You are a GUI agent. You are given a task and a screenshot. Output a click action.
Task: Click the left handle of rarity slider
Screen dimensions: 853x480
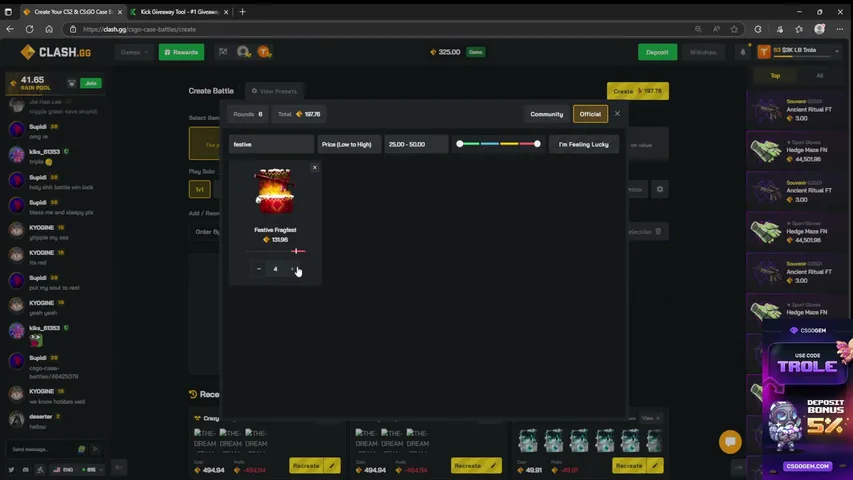460,144
